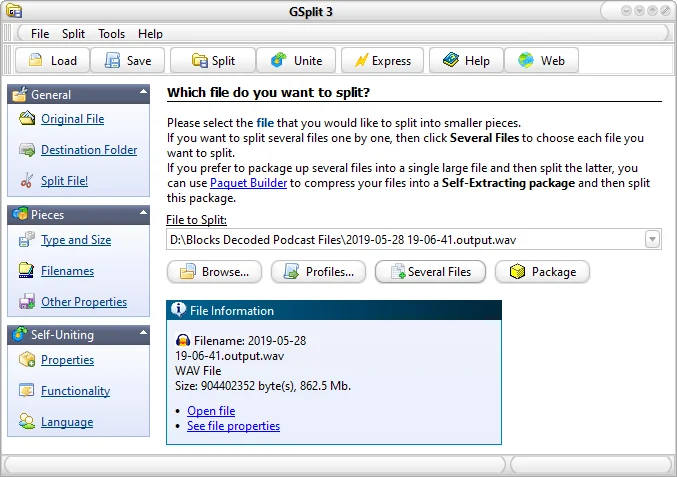Click the Paquet Builder hyperlink
677x477 pixels.
[248, 183]
